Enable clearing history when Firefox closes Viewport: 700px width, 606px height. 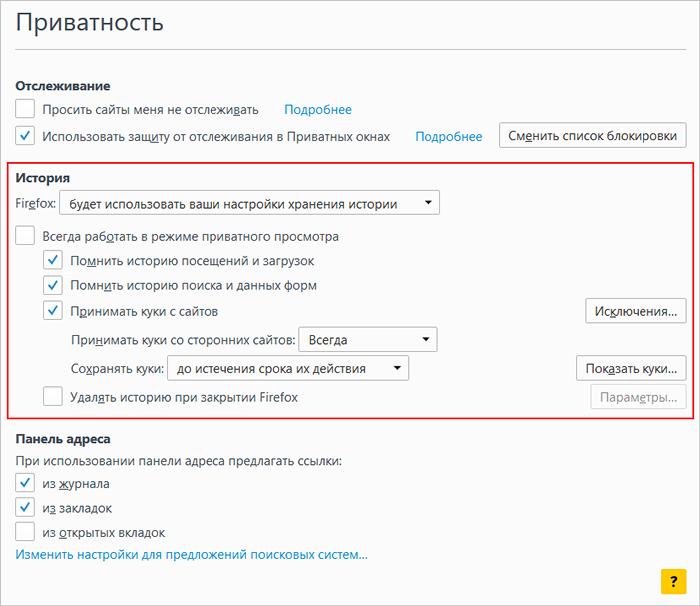pyautogui.click(x=53, y=397)
